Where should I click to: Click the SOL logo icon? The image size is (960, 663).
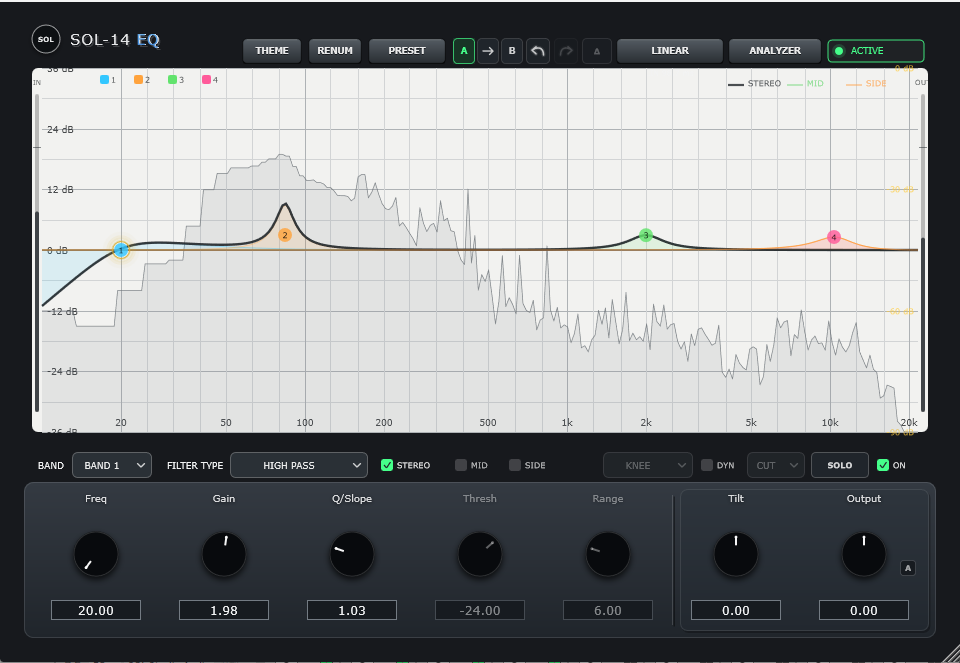click(46, 40)
